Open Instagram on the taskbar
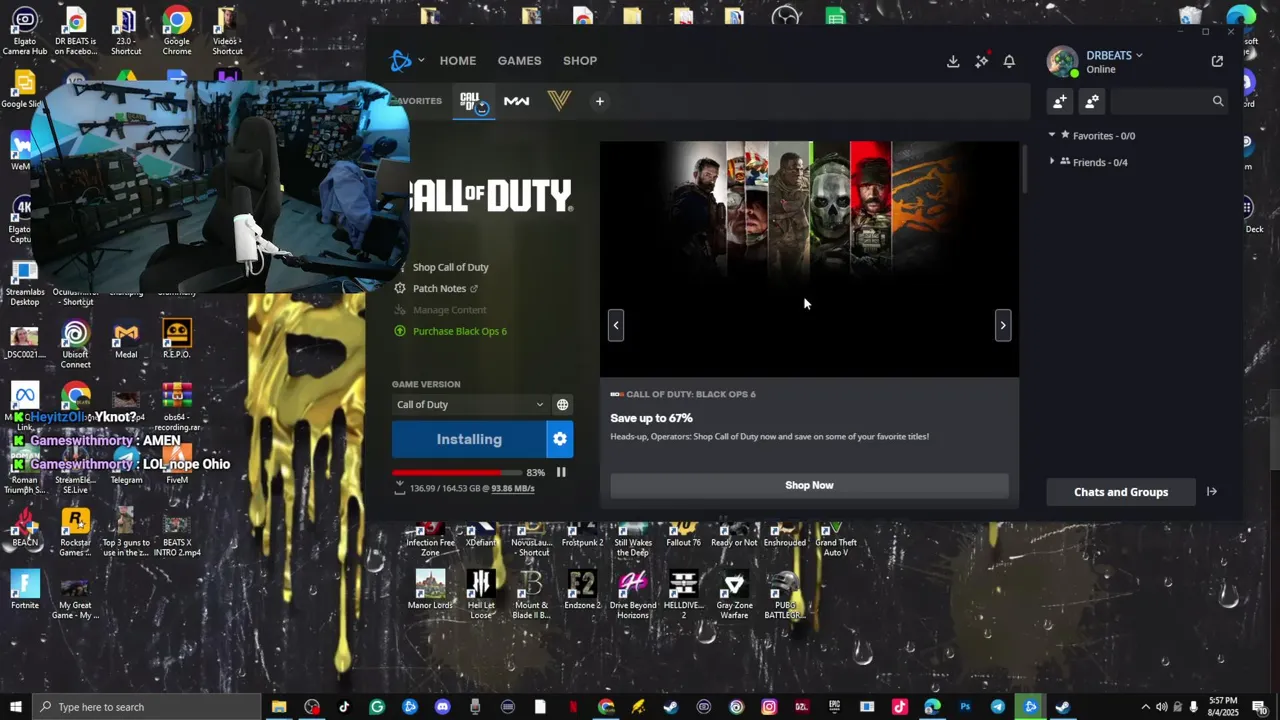This screenshot has height=720, width=1280. tap(769, 707)
